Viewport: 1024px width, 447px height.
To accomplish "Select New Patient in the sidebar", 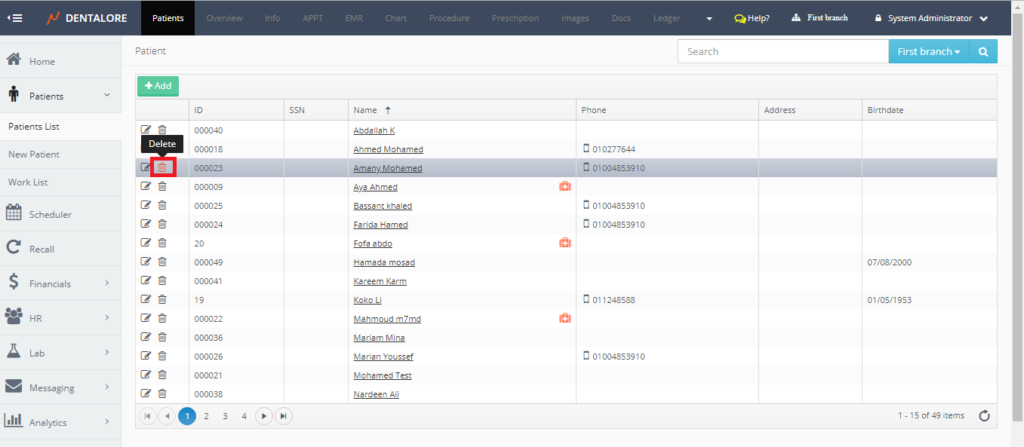I will (x=34, y=154).
